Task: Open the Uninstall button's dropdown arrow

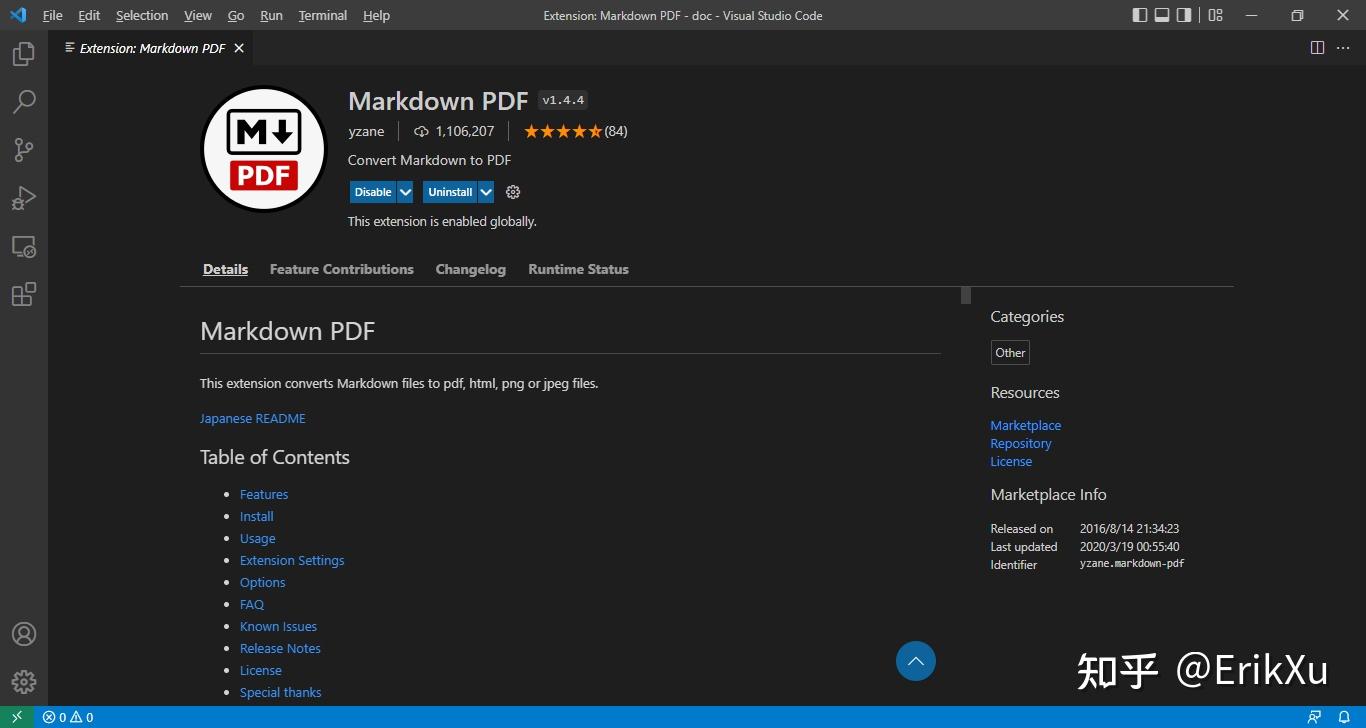Action: (486, 192)
